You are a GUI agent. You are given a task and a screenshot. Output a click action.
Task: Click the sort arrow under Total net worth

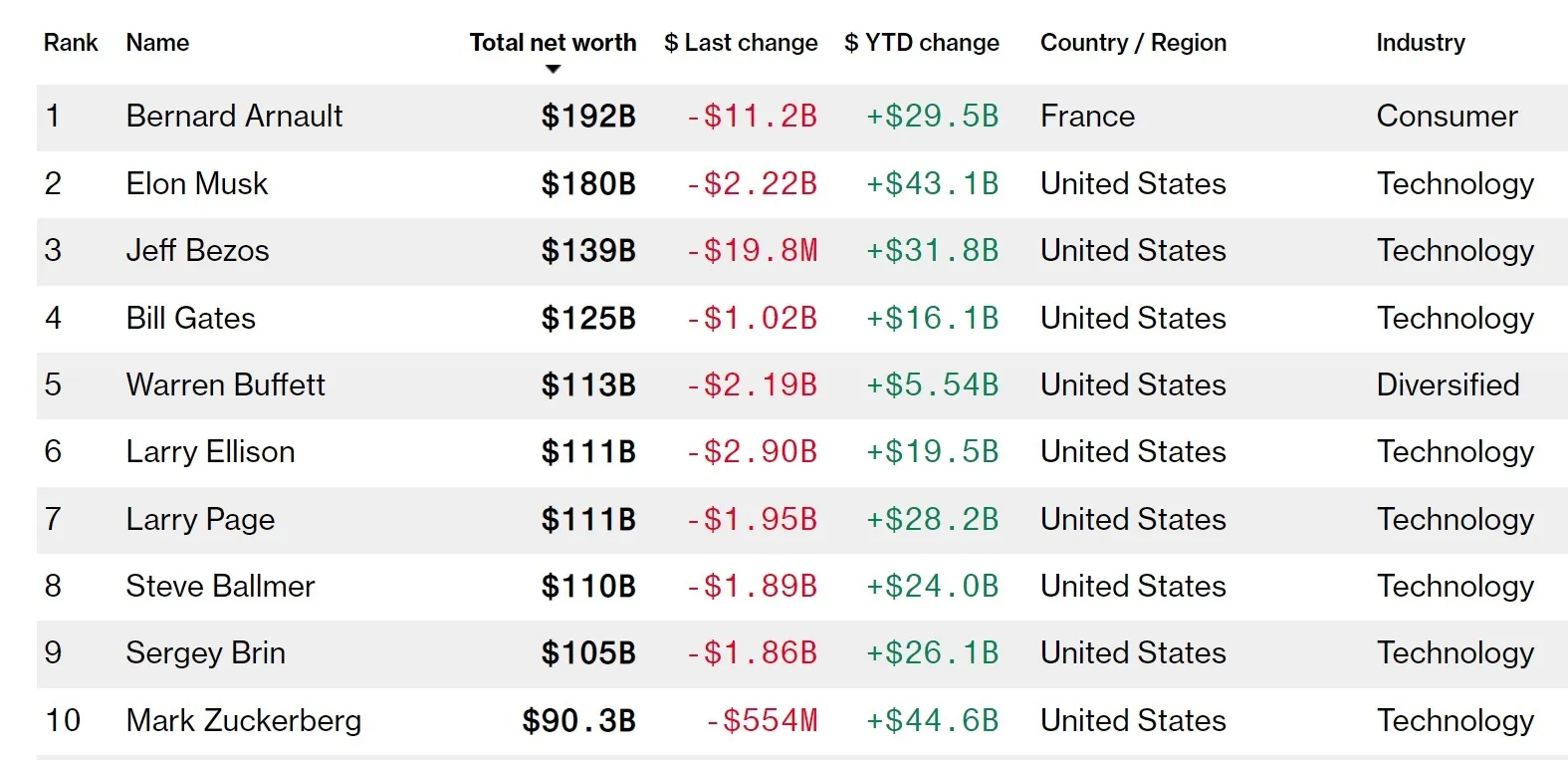coord(554,69)
